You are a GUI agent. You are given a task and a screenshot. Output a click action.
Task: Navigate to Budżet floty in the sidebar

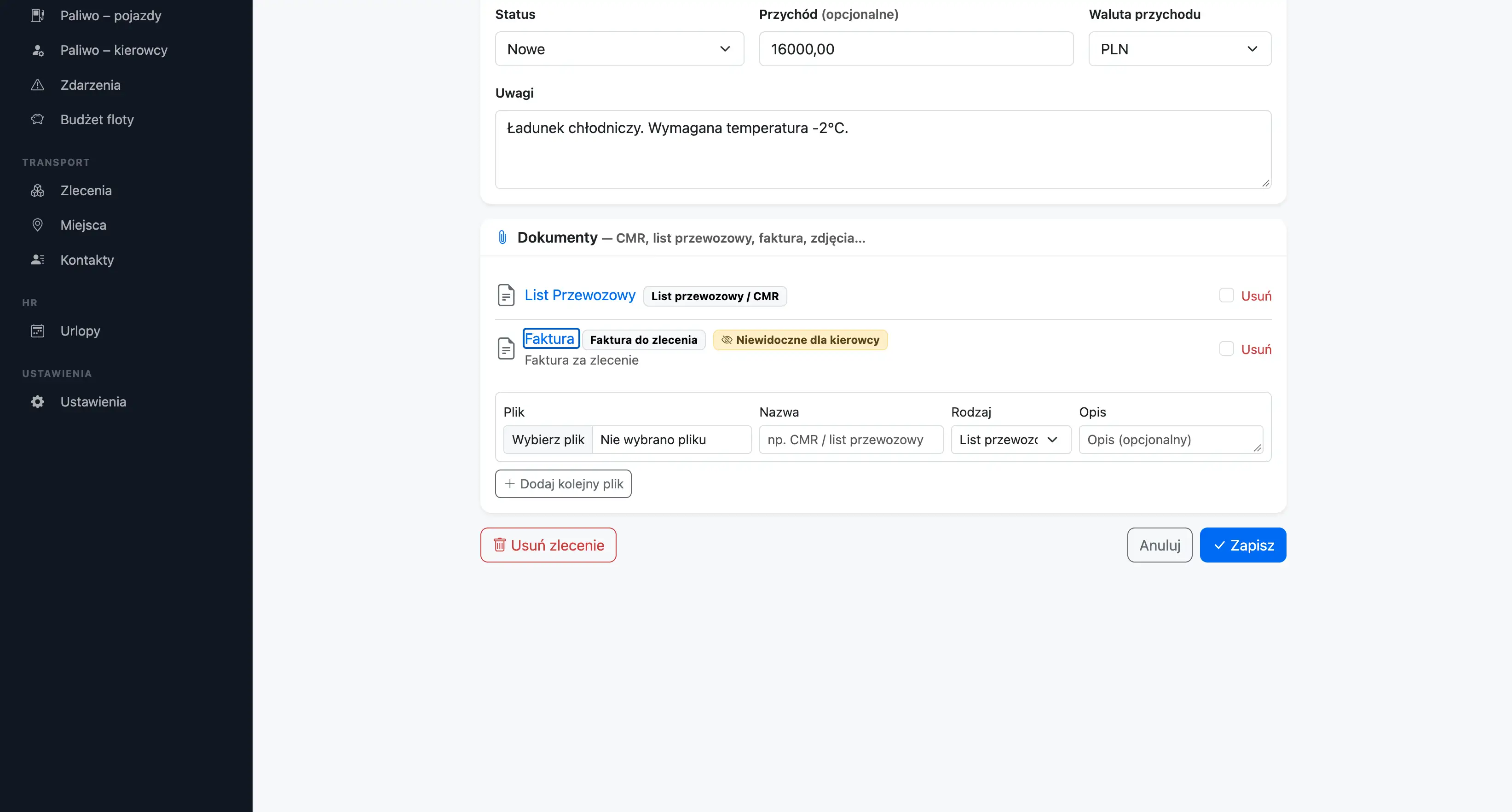(x=98, y=120)
